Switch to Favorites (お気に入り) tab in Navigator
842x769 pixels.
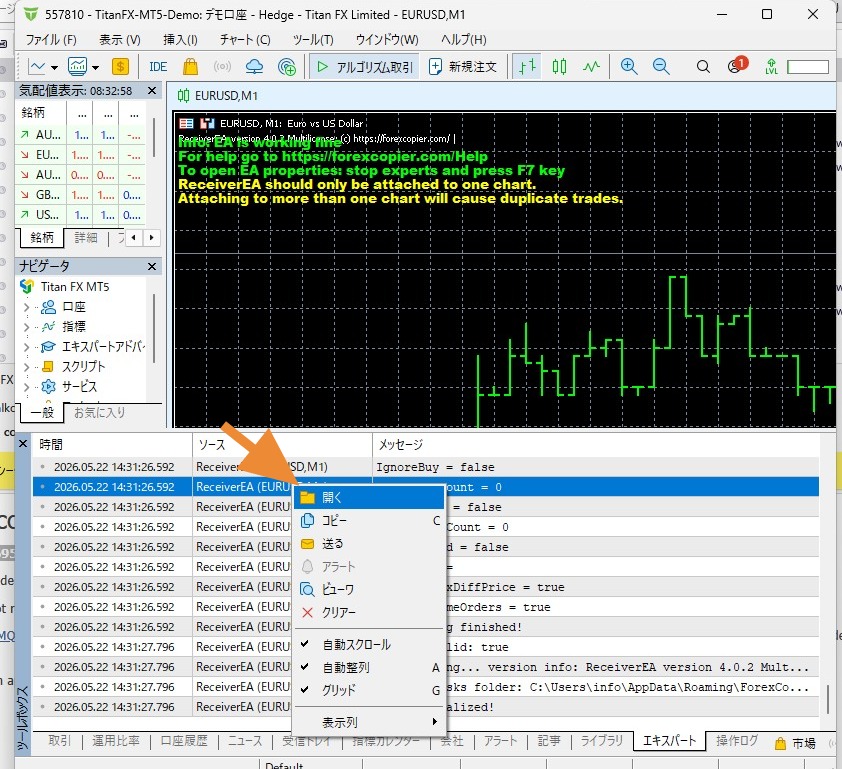tap(99, 412)
